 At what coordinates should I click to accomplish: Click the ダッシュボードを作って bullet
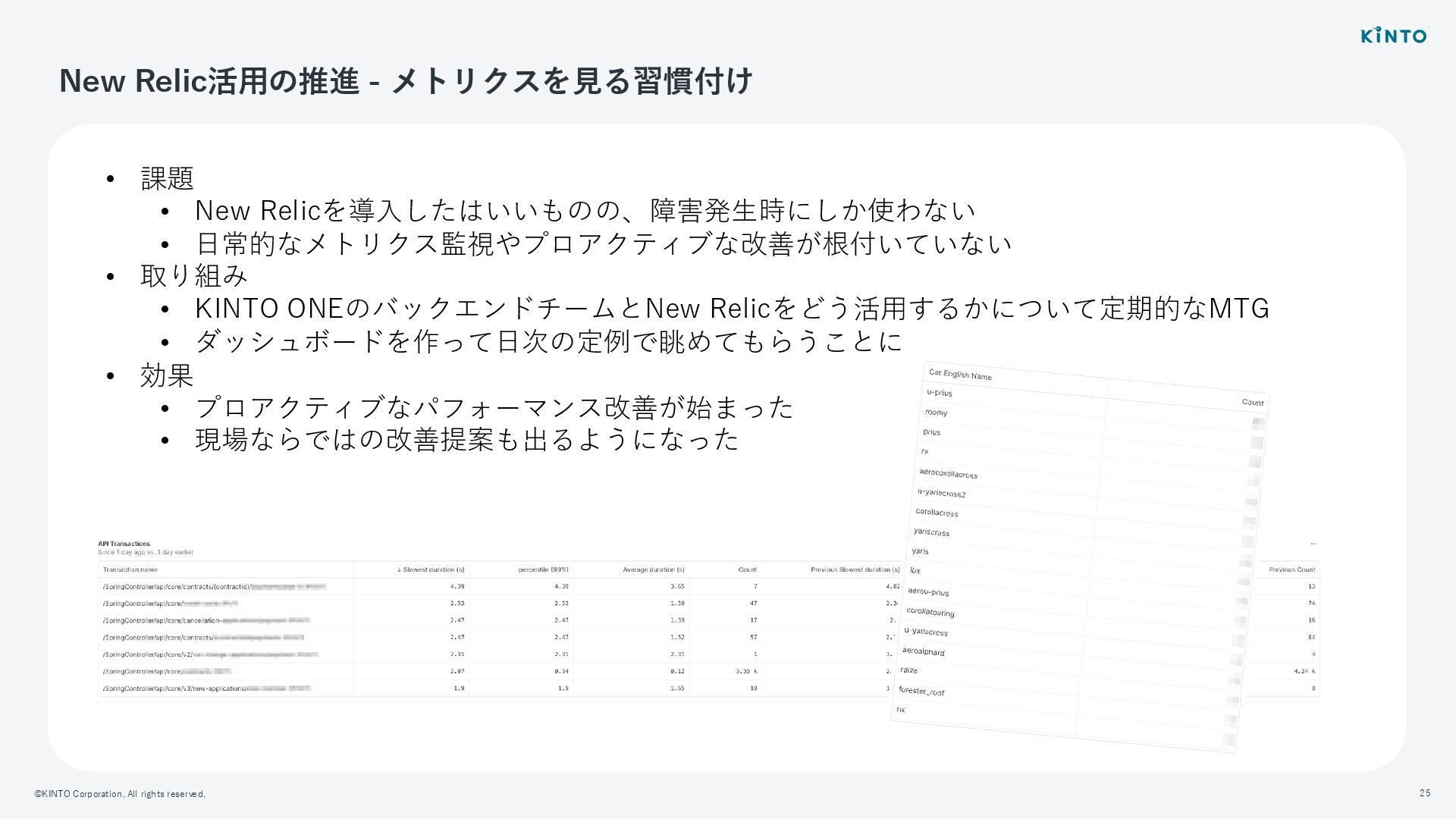548,341
